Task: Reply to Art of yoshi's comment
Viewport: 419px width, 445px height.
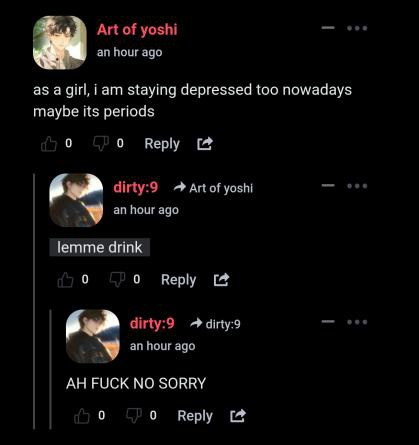Action: tap(162, 144)
